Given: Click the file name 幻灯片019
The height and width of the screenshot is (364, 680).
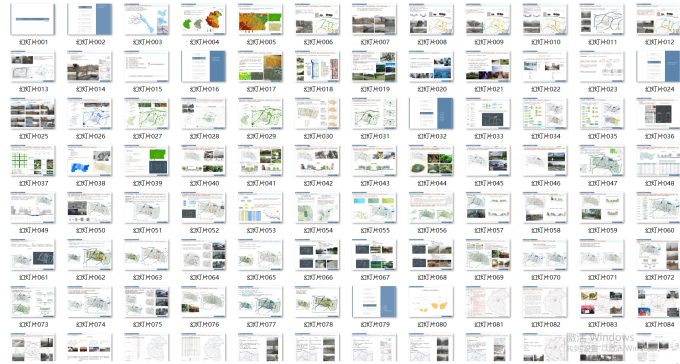Looking at the screenshot, I should [x=374, y=89].
